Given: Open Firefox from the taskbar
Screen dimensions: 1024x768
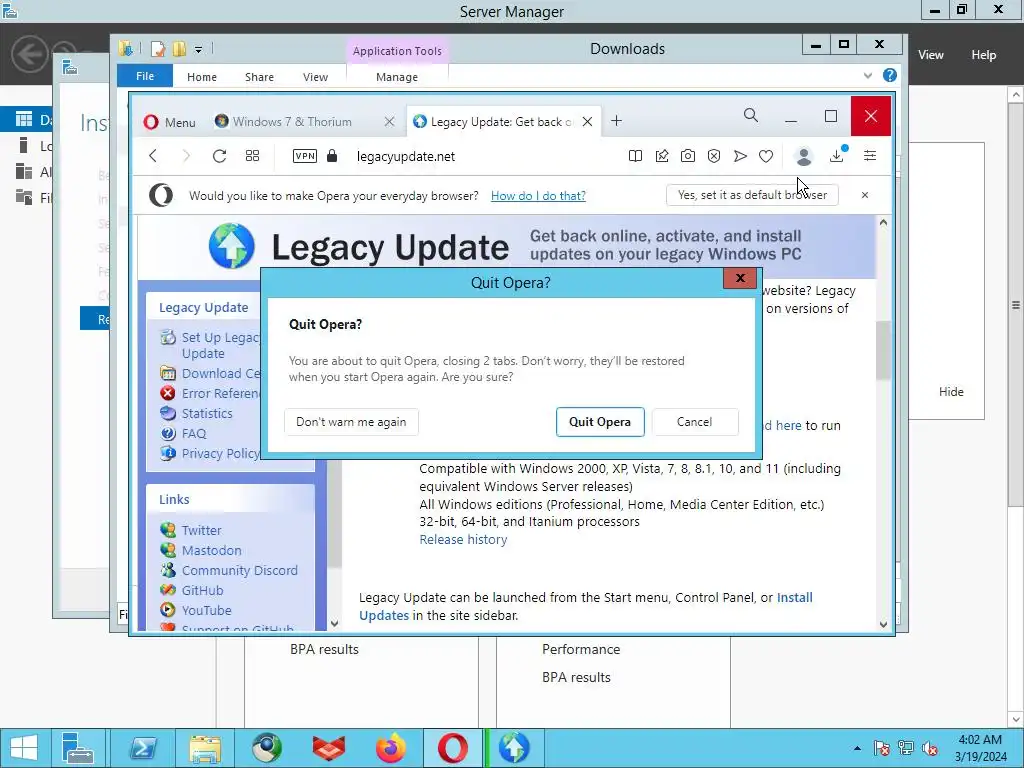Looking at the screenshot, I should 391,748.
